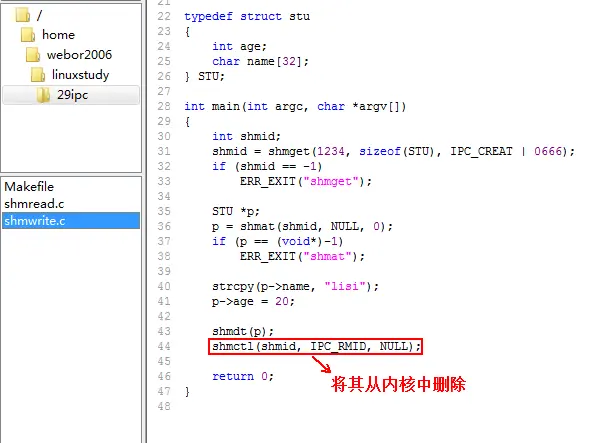The image size is (600, 443).
Task: Select the 29ipc directory label
Action: [72, 95]
